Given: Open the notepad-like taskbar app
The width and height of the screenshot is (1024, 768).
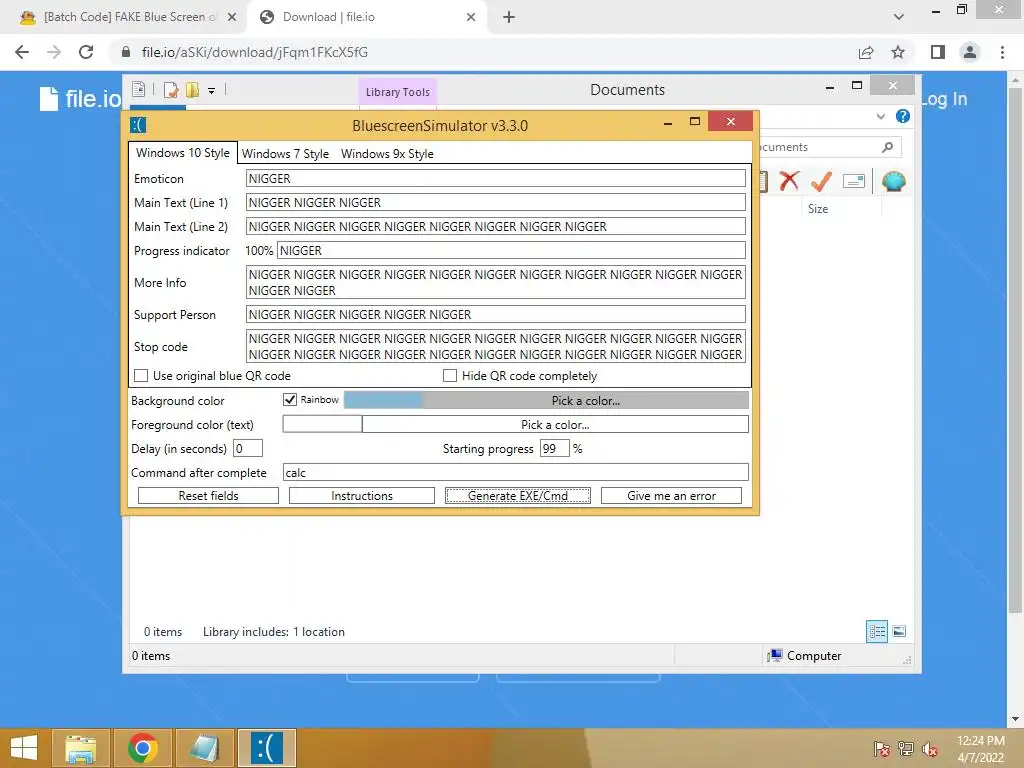Looking at the screenshot, I should (x=204, y=748).
